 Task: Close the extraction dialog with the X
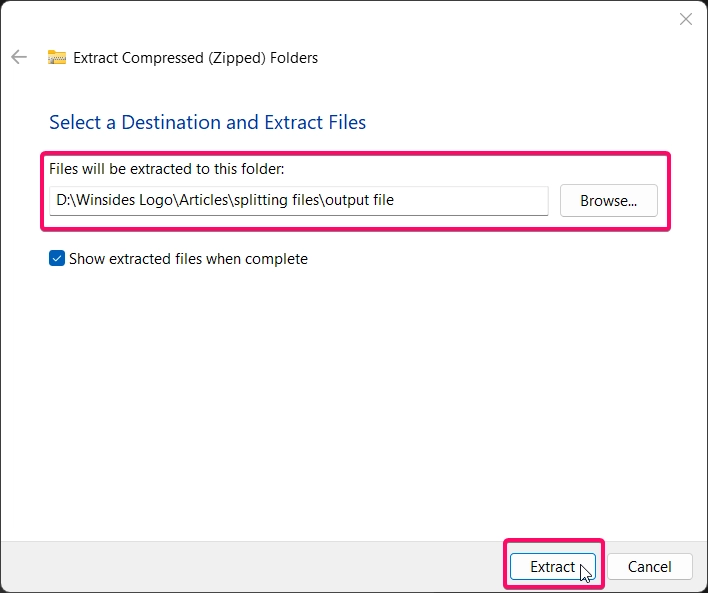click(685, 19)
